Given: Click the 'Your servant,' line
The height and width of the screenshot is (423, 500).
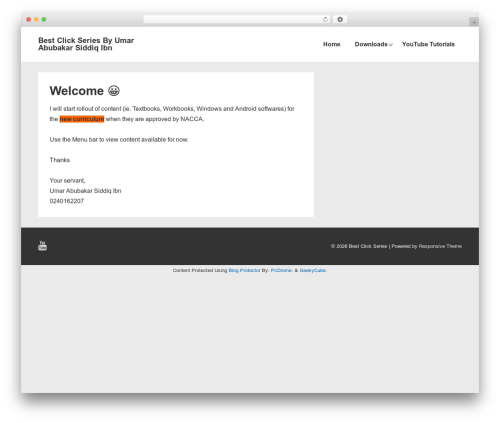Looking at the screenshot, I should pos(67,180).
